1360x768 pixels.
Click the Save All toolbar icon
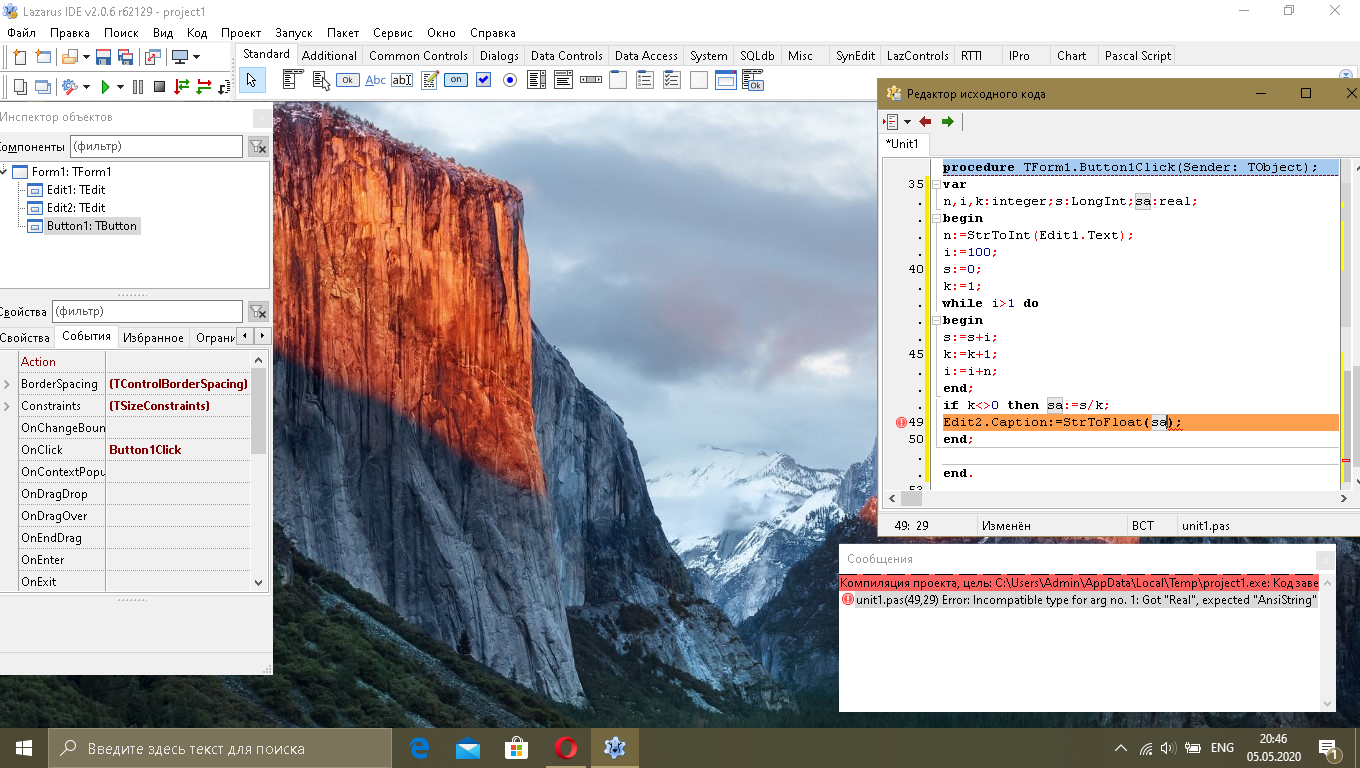pos(125,57)
